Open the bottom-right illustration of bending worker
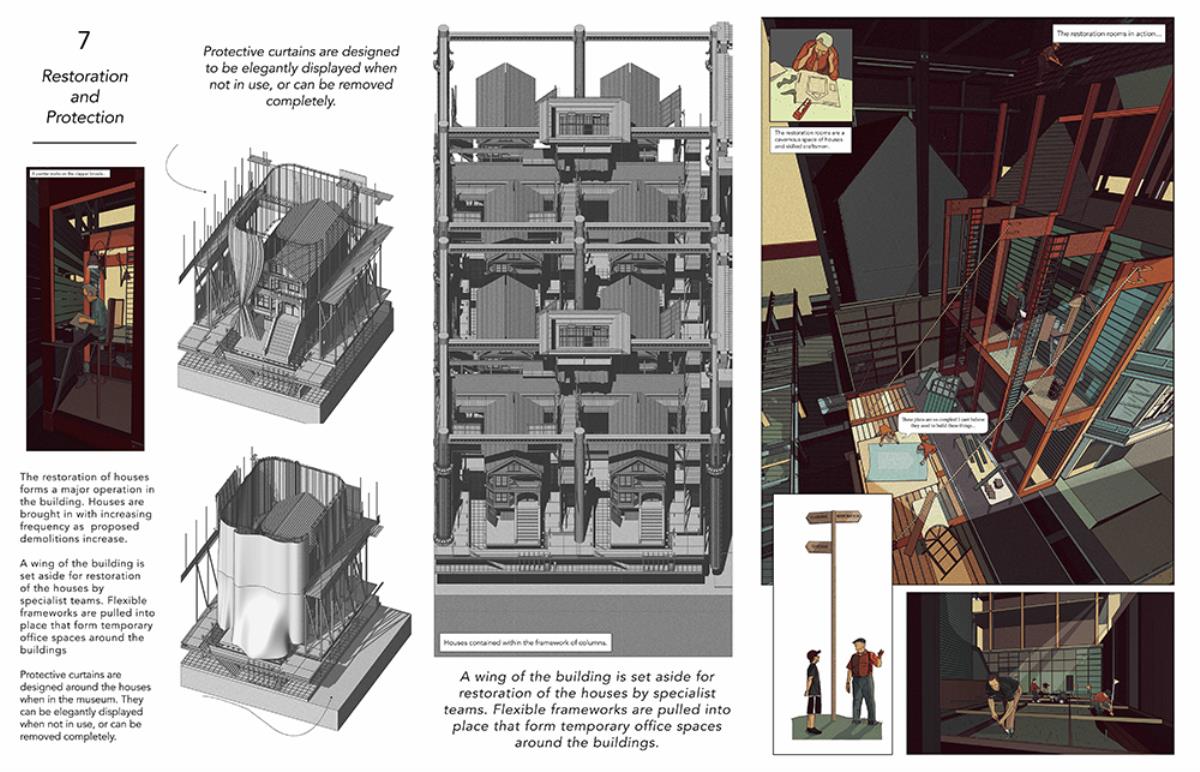 [x=1039, y=672]
